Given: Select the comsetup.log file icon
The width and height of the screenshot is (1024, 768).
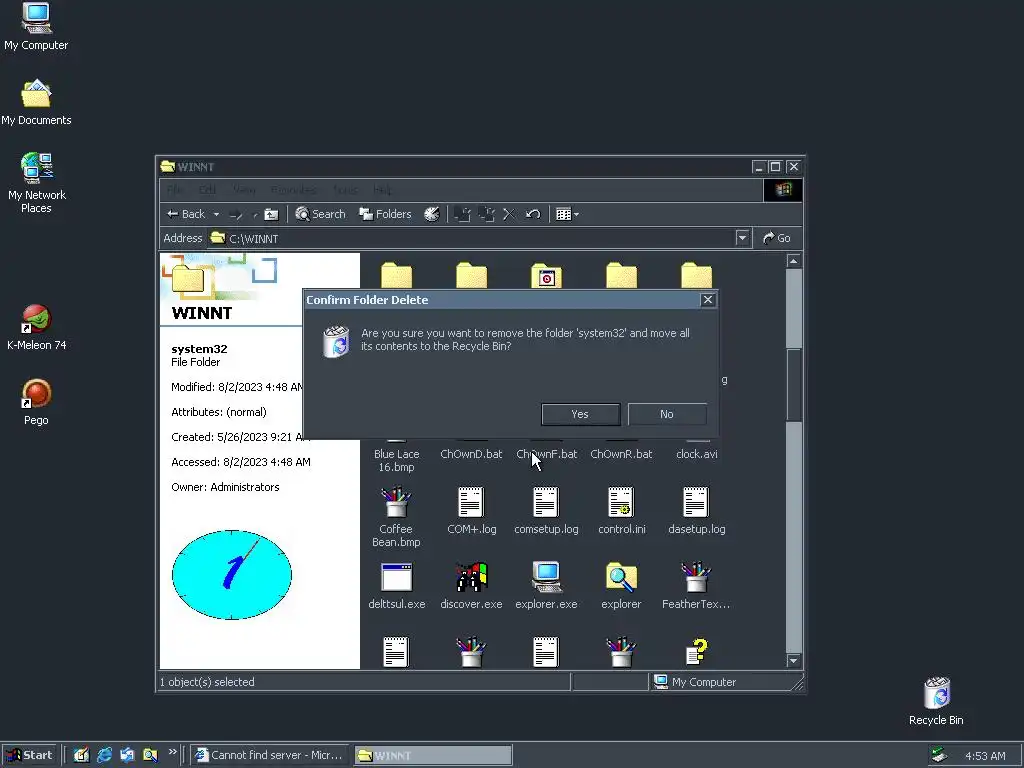Looking at the screenshot, I should point(546,502).
